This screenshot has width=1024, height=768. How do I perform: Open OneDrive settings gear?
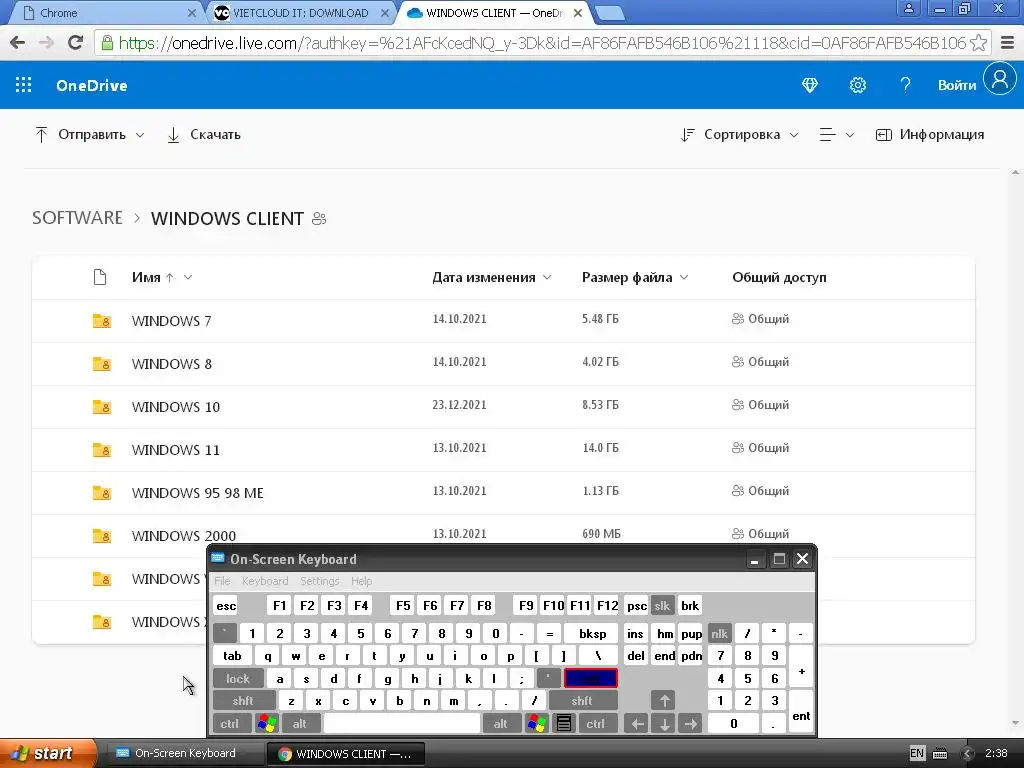pyautogui.click(x=857, y=85)
